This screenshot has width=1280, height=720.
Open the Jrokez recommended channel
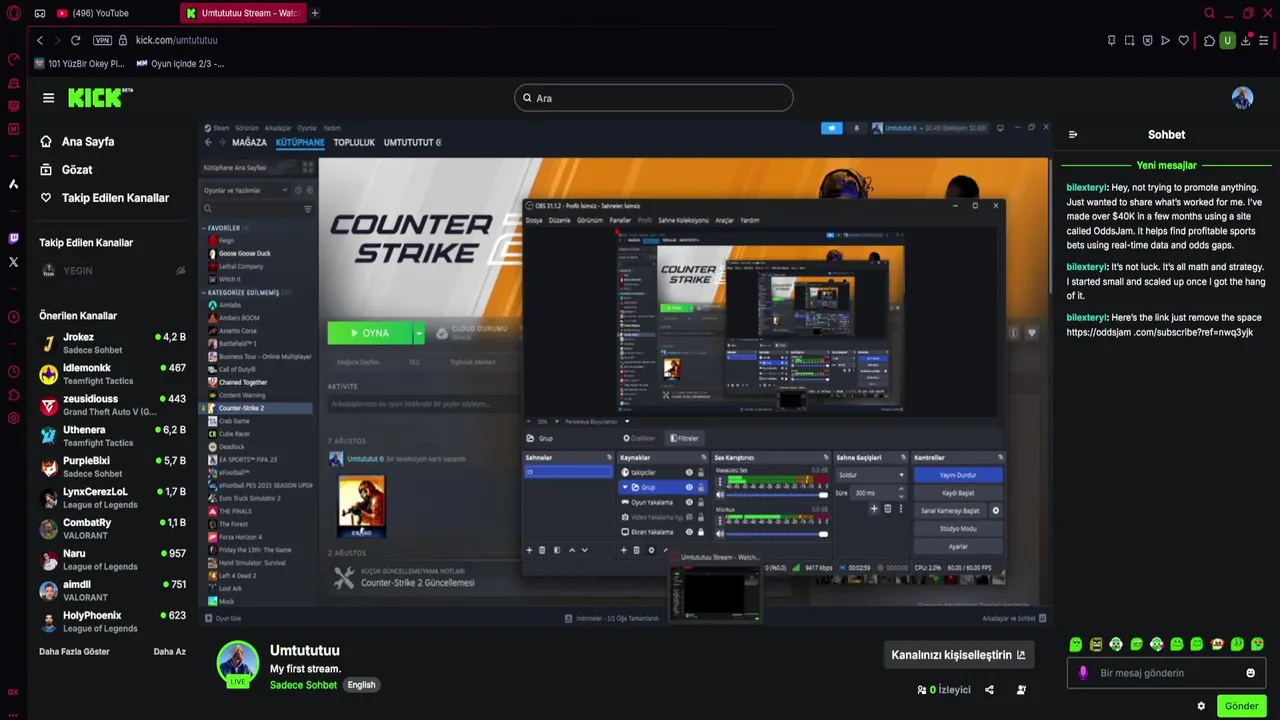point(112,343)
